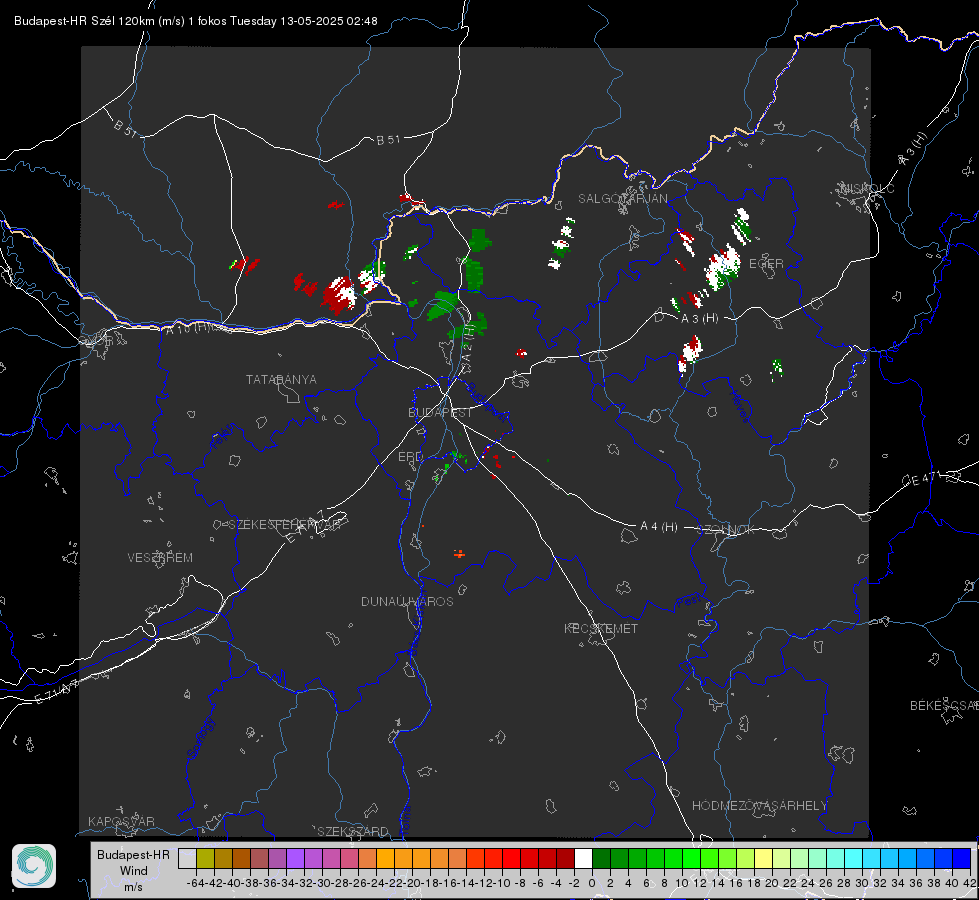Pick the yellow swatch between 18 and 20
This screenshot has height=900, width=979.
pos(763,858)
